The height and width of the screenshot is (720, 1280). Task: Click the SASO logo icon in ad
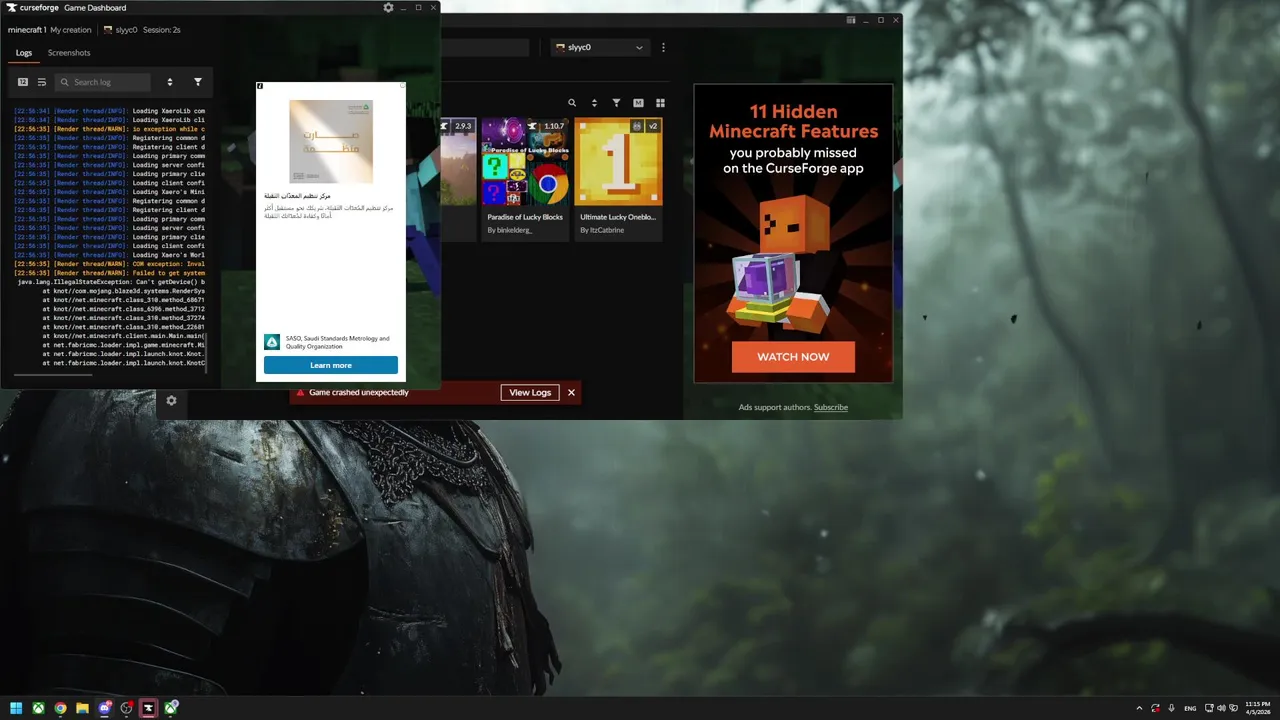pos(271,342)
